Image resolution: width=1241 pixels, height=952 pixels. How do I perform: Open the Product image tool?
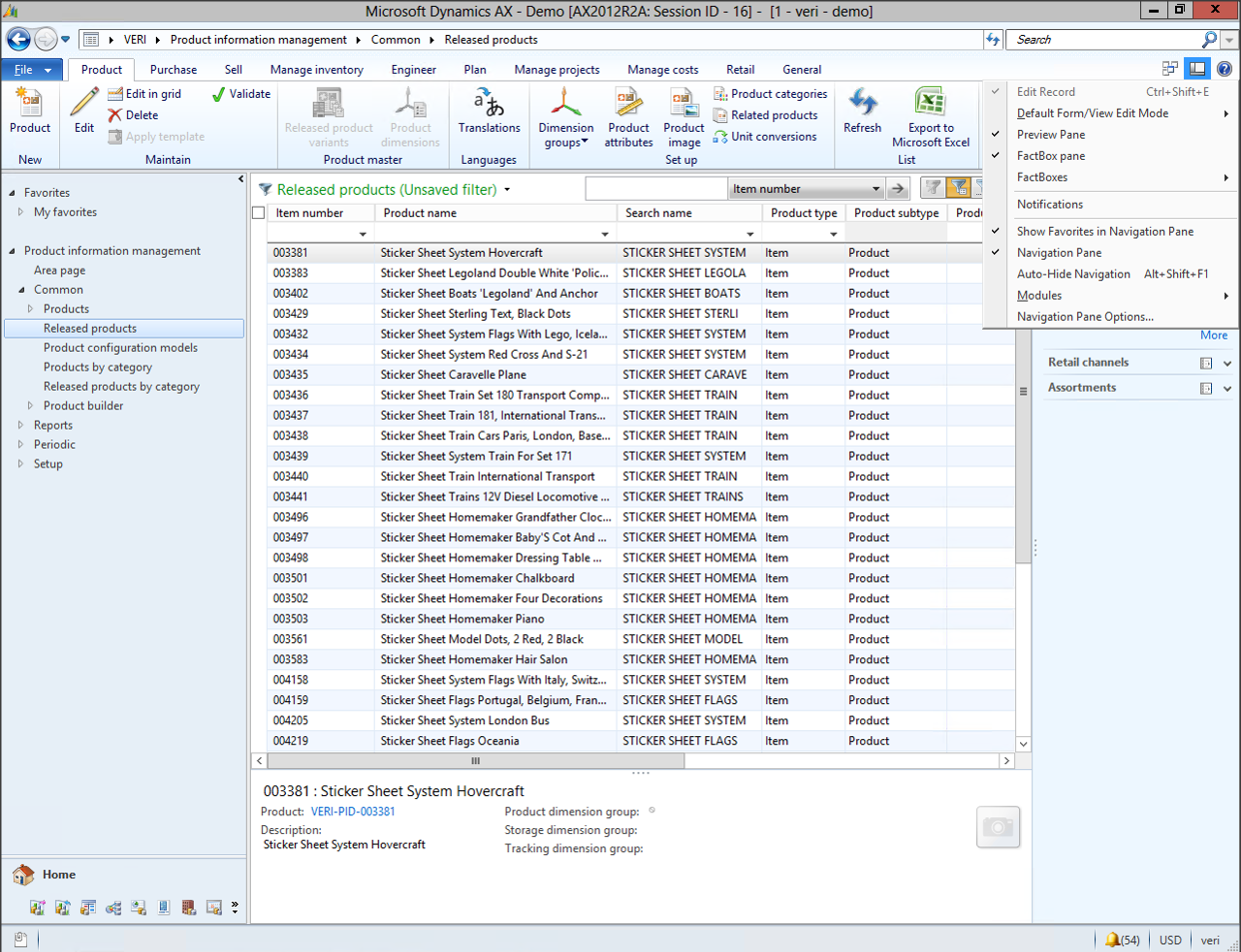[683, 115]
